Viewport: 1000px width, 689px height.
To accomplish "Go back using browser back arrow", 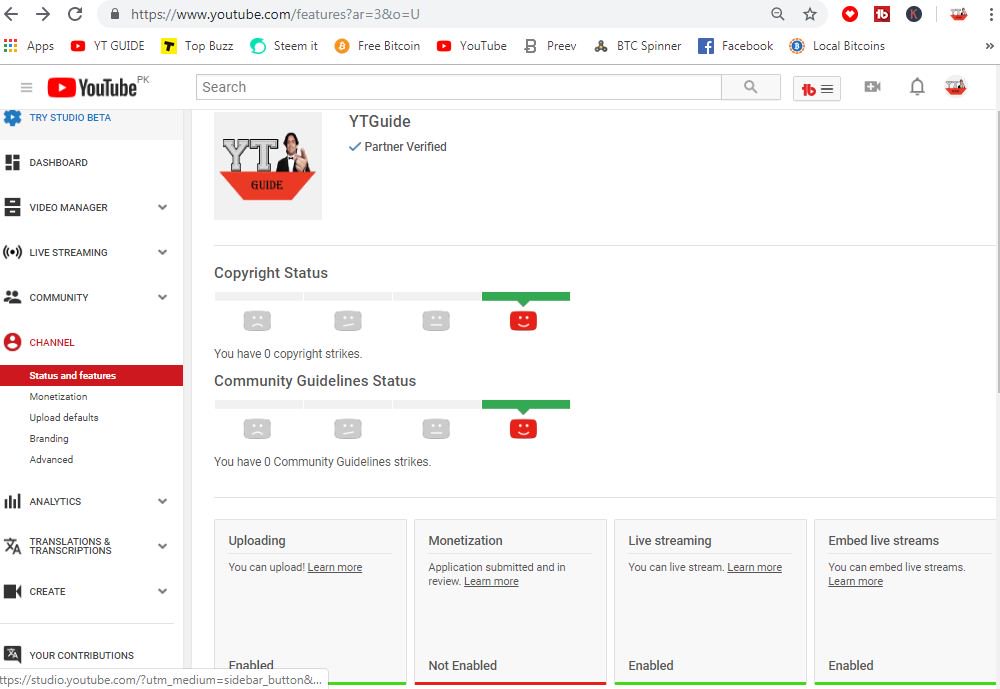I will (x=11, y=14).
